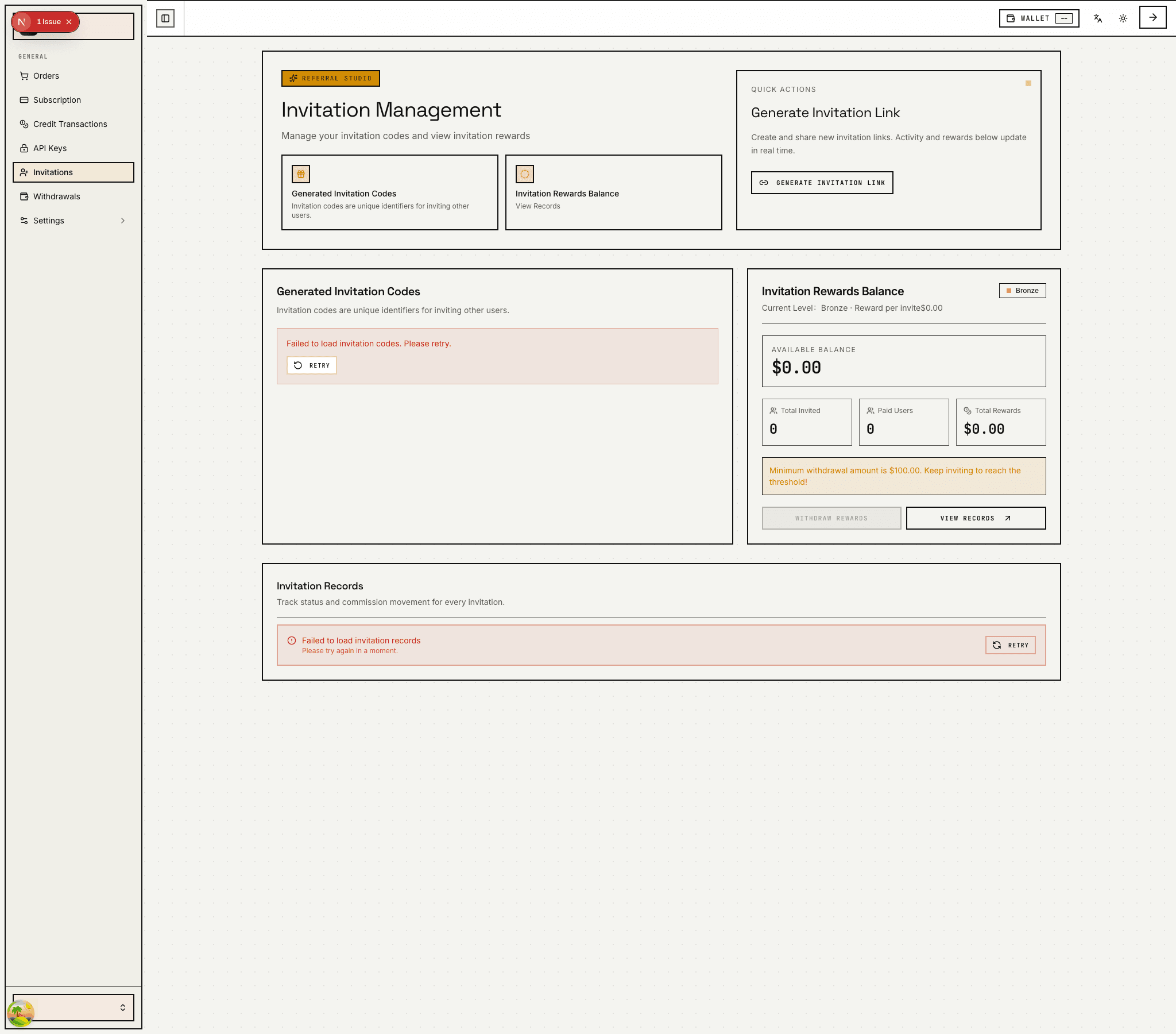The height and width of the screenshot is (1034, 1176).
Task: Open View Records button with arrow
Action: [x=975, y=518]
